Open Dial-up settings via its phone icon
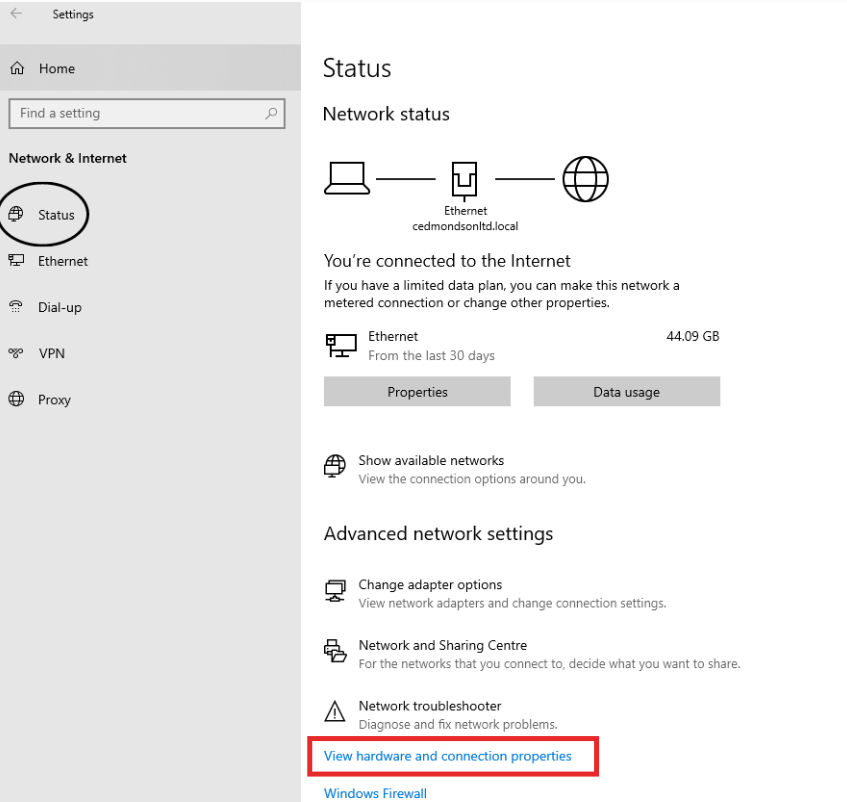 point(16,307)
